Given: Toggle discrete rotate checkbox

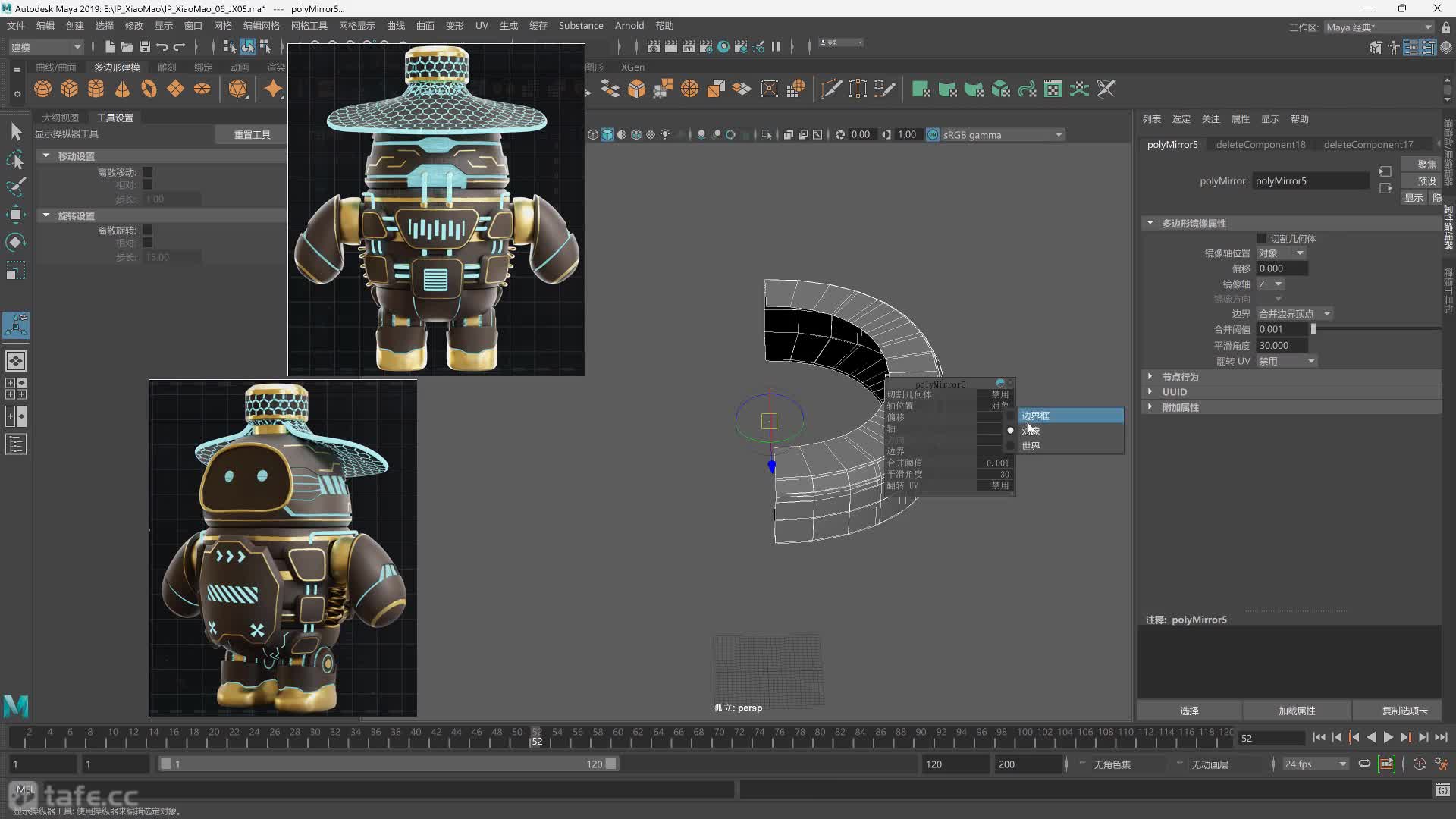Looking at the screenshot, I should coord(147,230).
